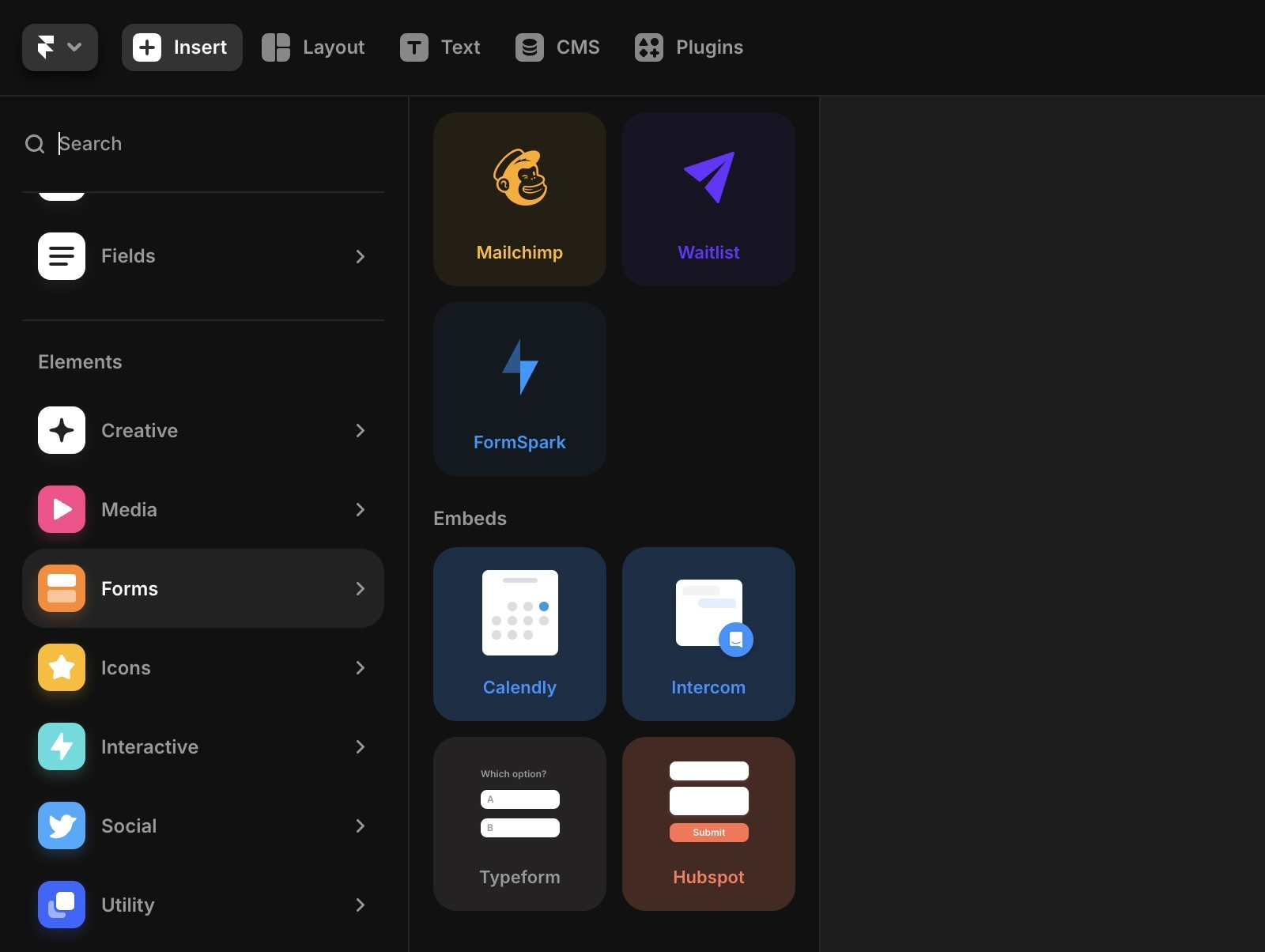Click the Insert plus icon
This screenshot has height=952, width=1265.
[x=147, y=47]
